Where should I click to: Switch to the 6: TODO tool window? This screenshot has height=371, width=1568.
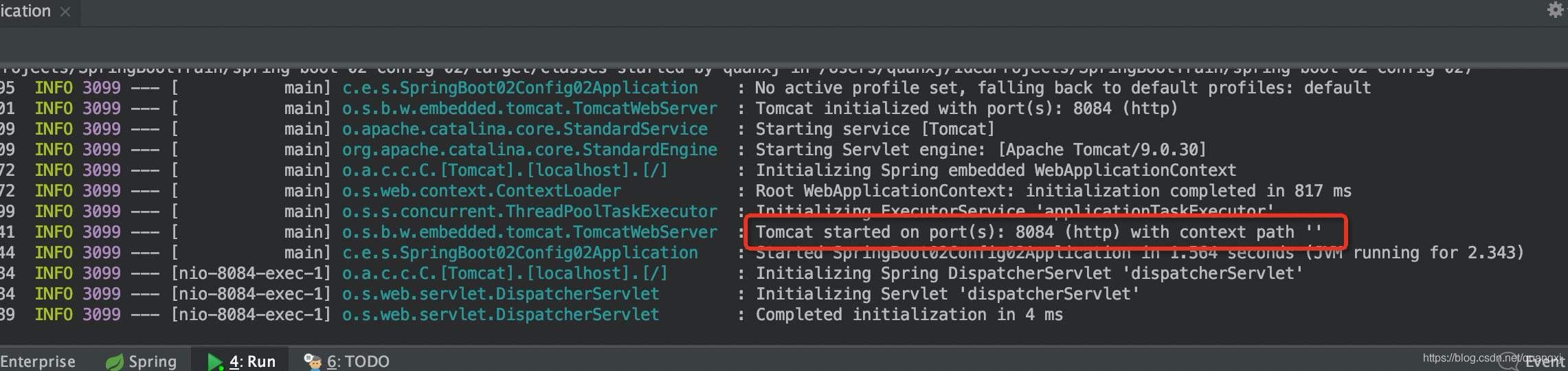tap(358, 361)
